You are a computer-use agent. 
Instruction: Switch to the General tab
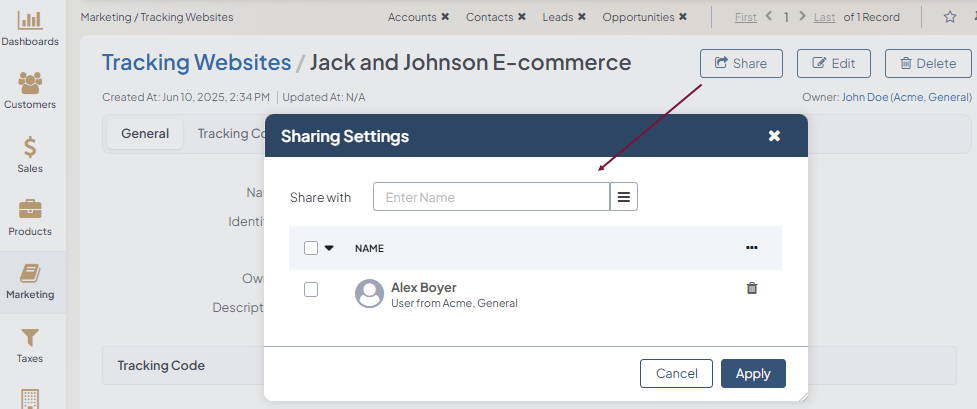coord(145,134)
